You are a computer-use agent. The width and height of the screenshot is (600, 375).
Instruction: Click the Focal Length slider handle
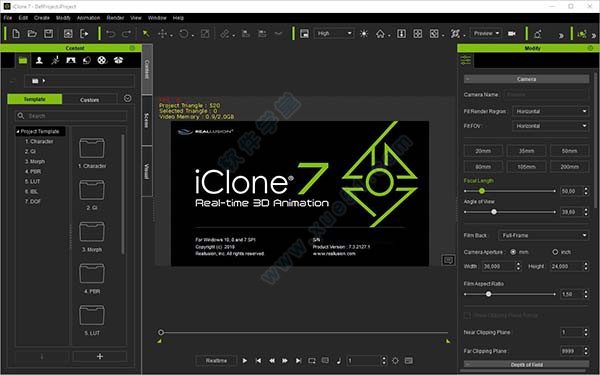point(482,191)
